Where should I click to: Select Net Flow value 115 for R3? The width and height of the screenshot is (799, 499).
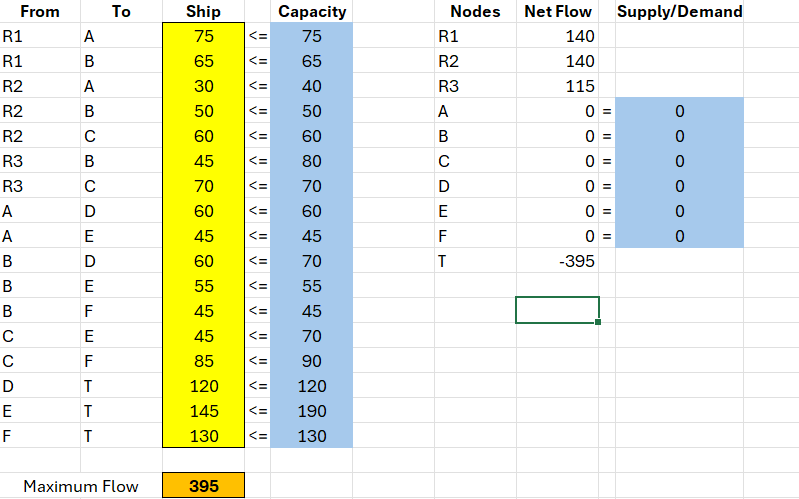(x=557, y=86)
